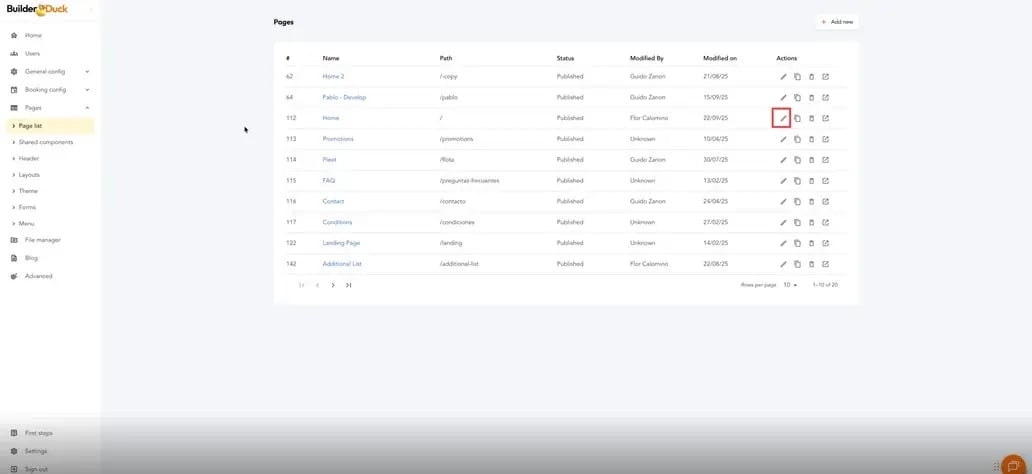The height and width of the screenshot is (474, 1032).
Task: Open the Users menu item
Action: (x=32, y=54)
